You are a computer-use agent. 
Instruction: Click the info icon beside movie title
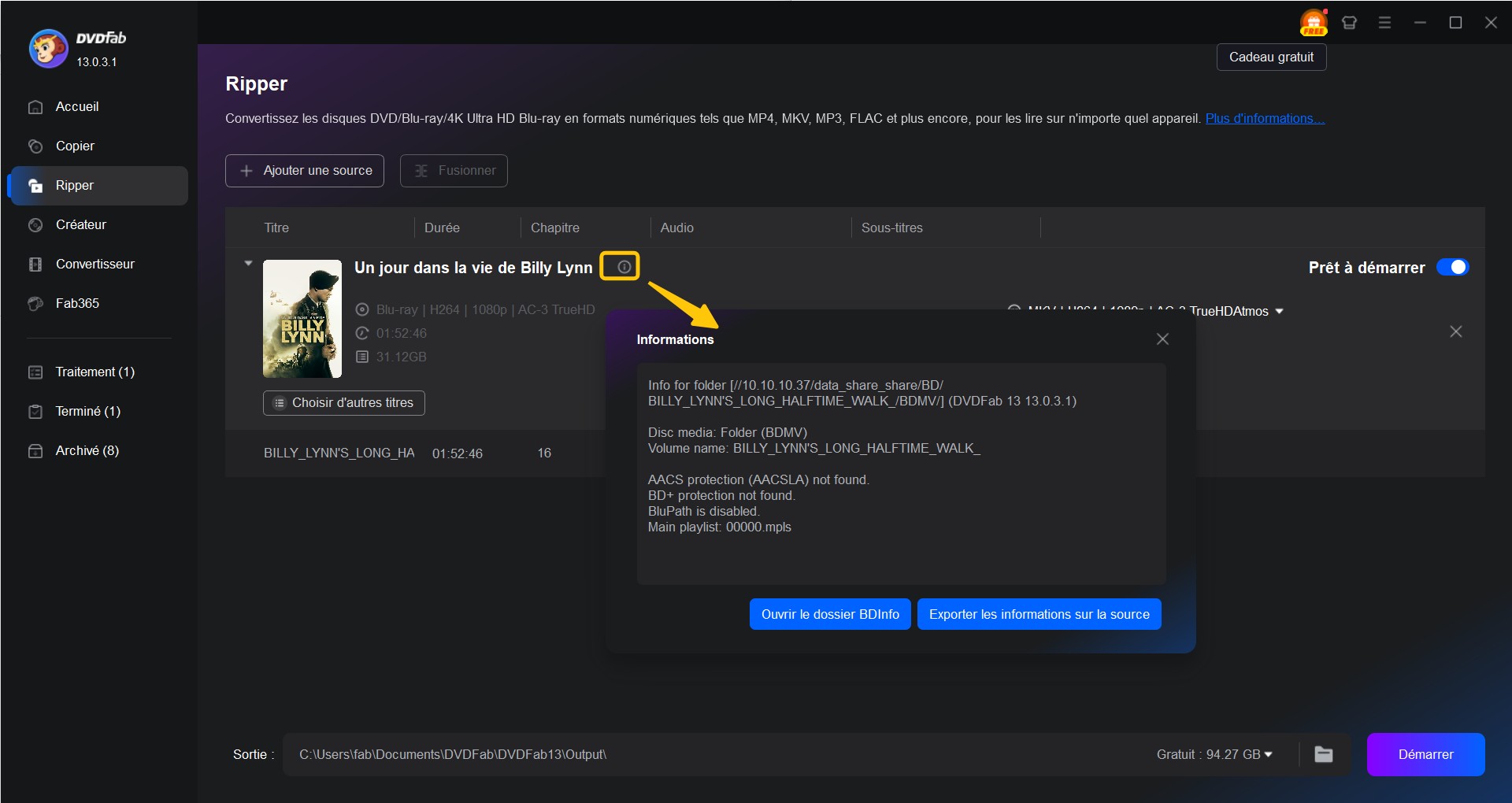(624, 267)
